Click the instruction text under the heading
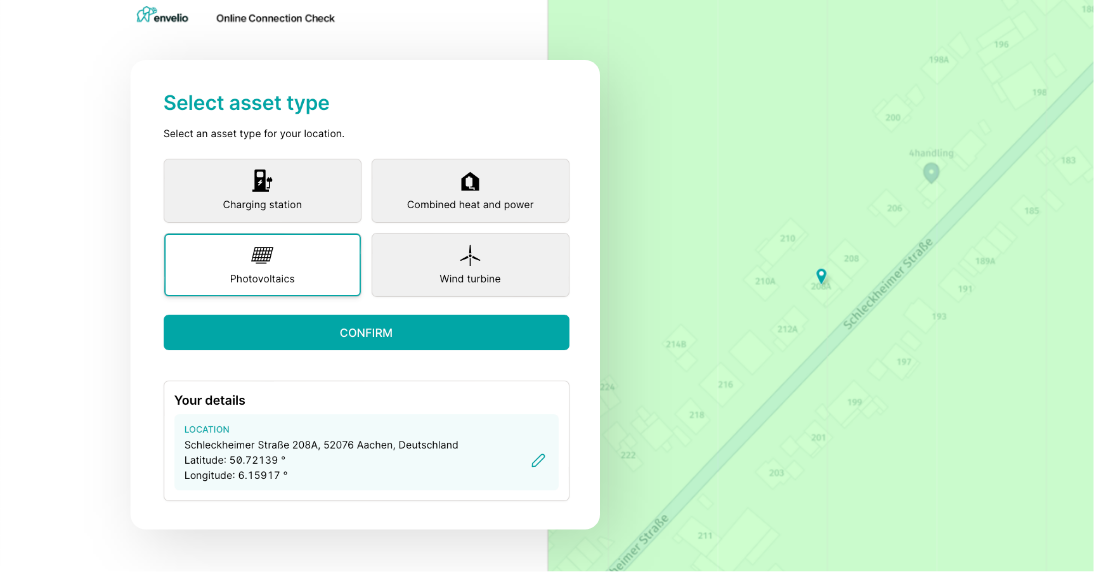This screenshot has height=572, width=1095. (x=253, y=133)
